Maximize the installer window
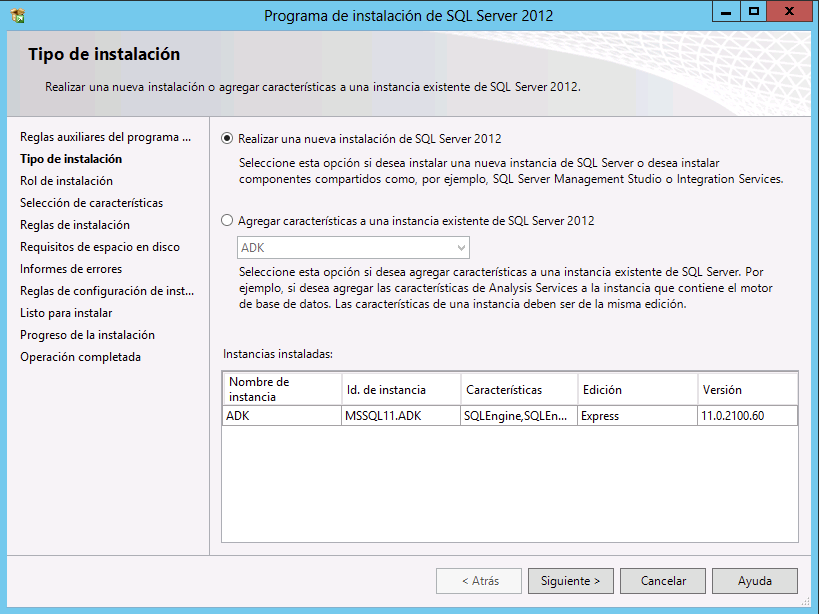This screenshot has height=614, width=819. tap(754, 11)
